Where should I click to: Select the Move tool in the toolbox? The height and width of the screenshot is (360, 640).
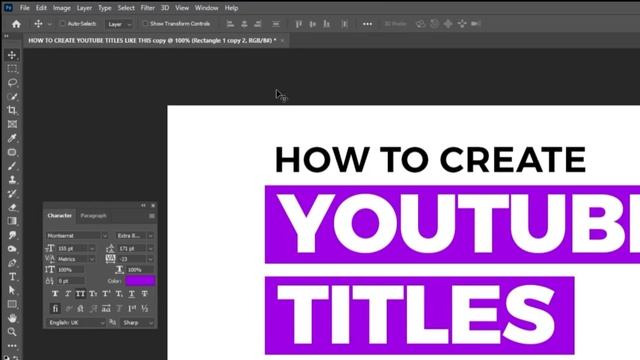coord(12,55)
